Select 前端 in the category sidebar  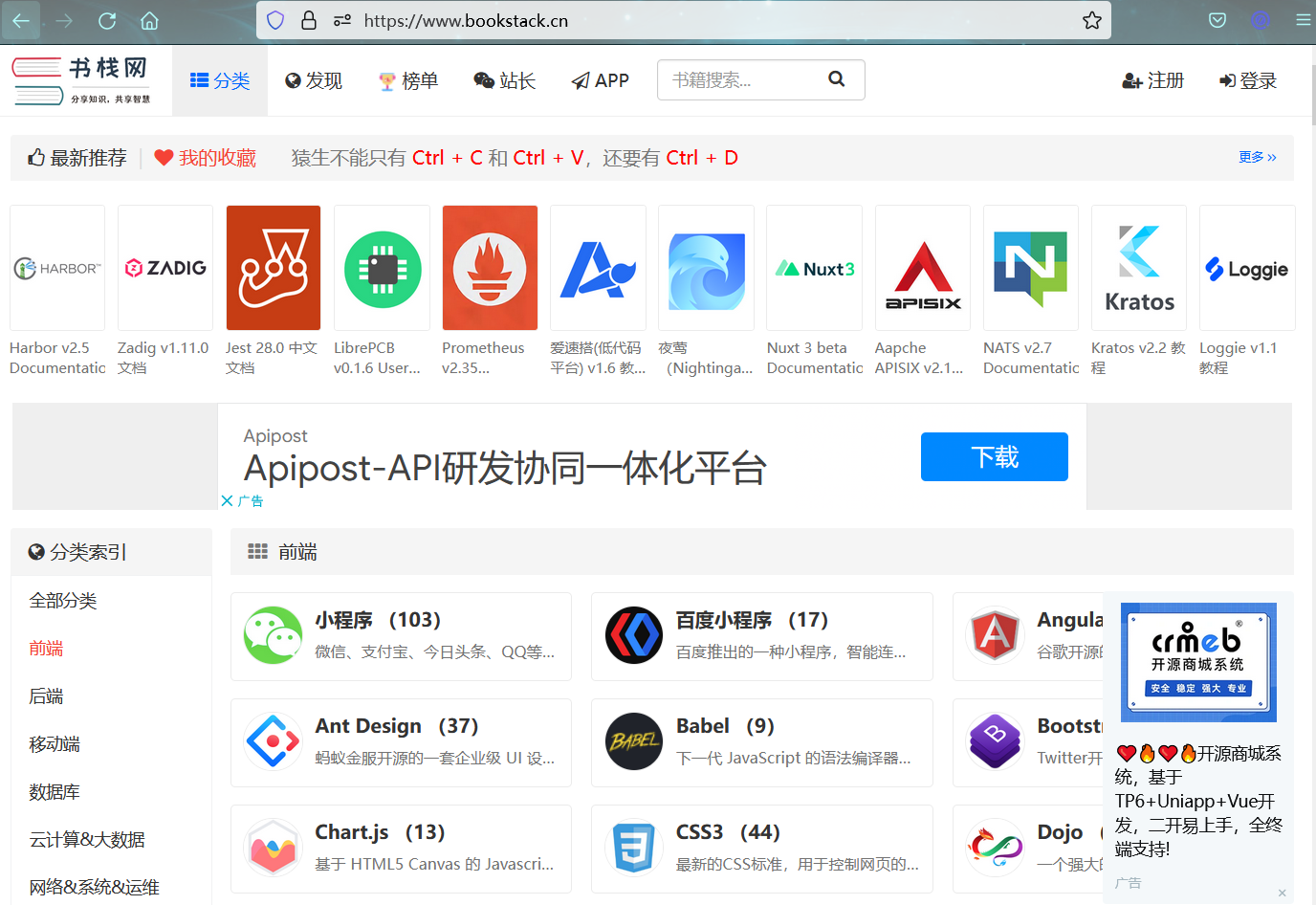tap(46, 649)
